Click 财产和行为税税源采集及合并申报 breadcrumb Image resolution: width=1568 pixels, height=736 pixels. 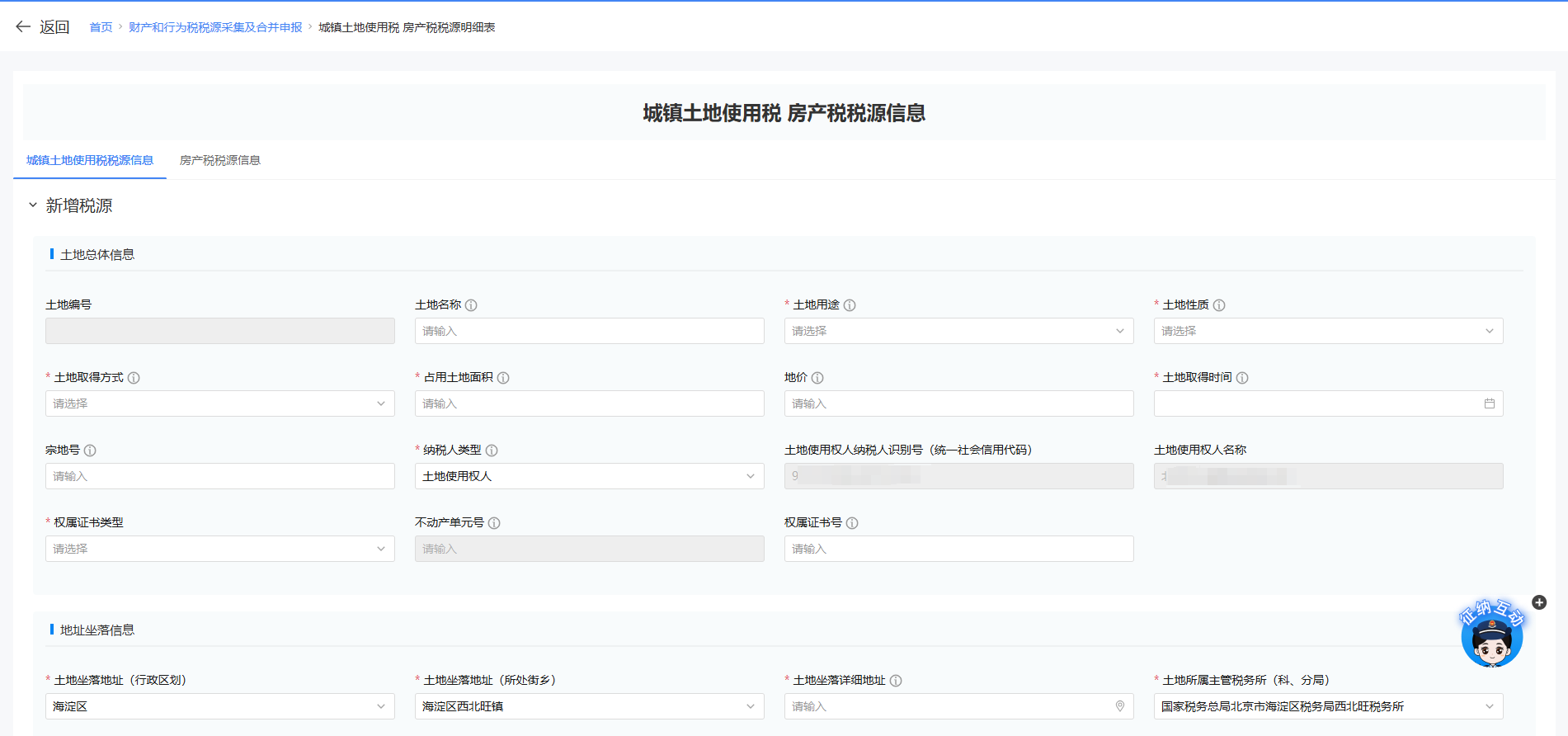pyautogui.click(x=215, y=27)
